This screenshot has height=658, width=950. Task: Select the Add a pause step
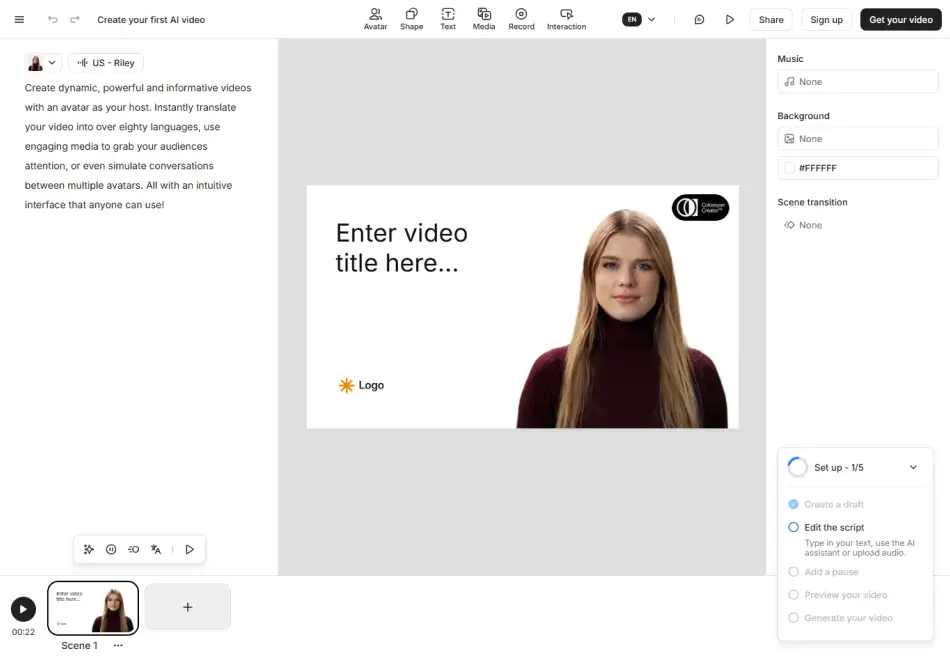(831, 572)
